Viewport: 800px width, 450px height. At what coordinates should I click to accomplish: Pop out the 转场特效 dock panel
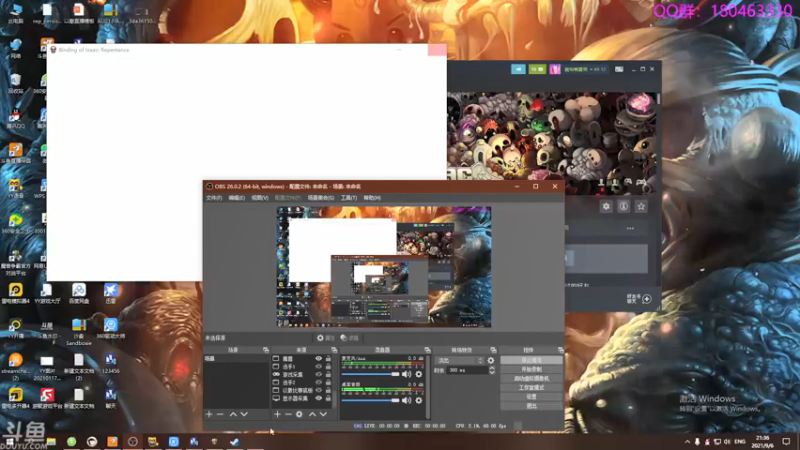point(493,350)
